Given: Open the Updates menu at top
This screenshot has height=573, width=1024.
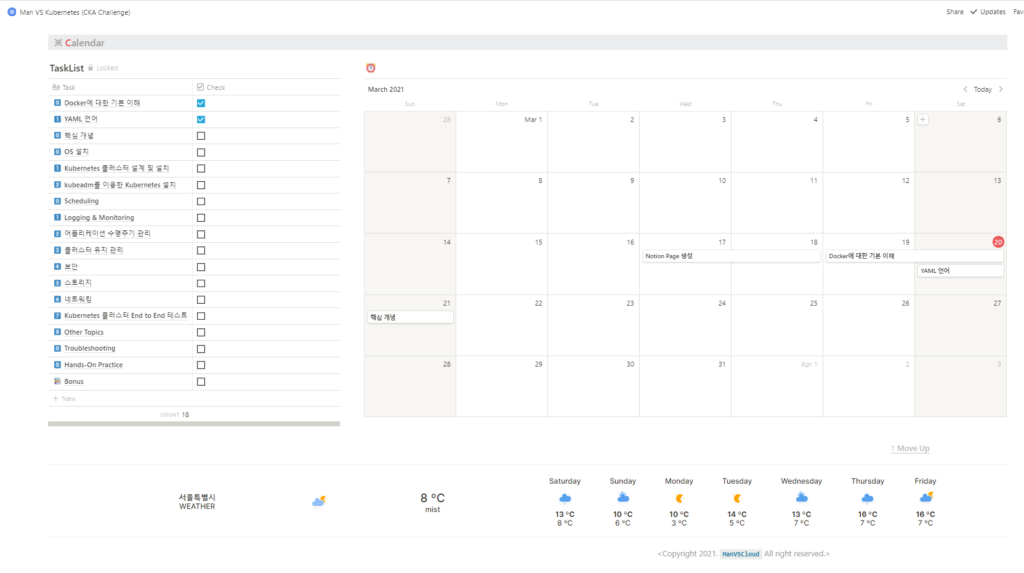Looking at the screenshot, I should [x=988, y=12].
